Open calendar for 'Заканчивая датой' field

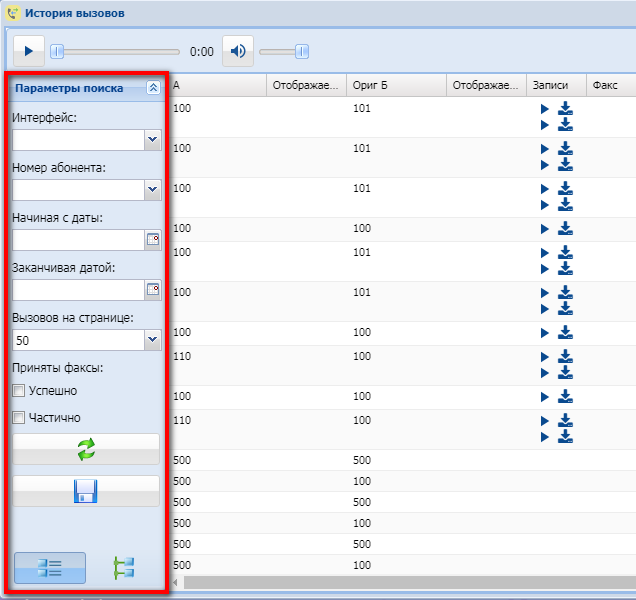(x=153, y=290)
